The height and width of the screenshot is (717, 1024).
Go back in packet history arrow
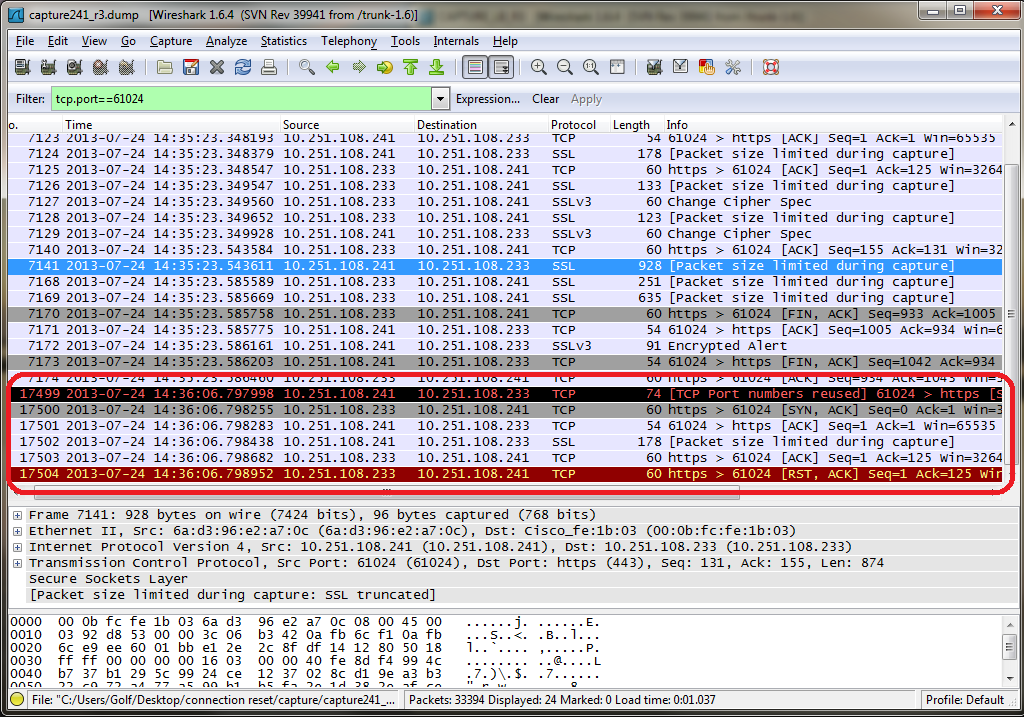point(332,67)
